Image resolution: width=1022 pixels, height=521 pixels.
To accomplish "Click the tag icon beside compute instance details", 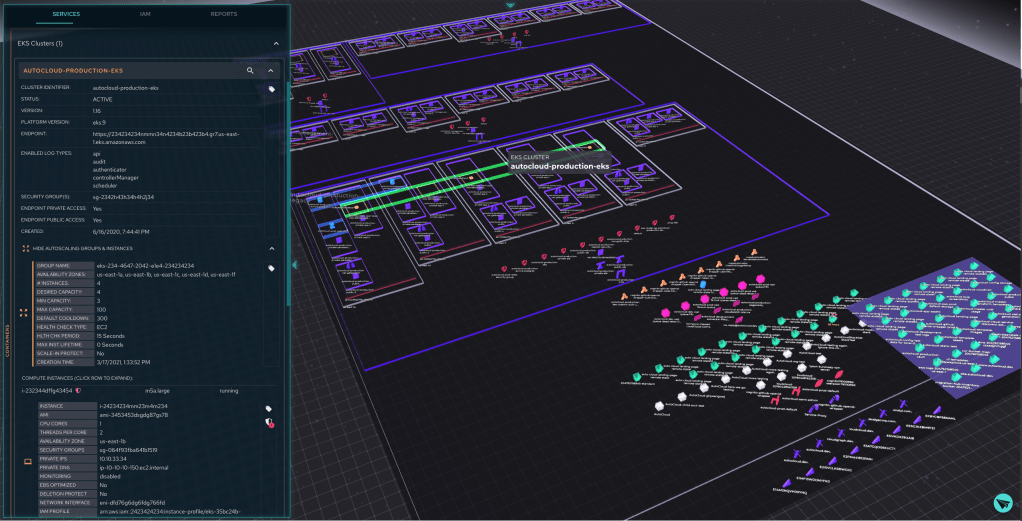I will point(268,408).
